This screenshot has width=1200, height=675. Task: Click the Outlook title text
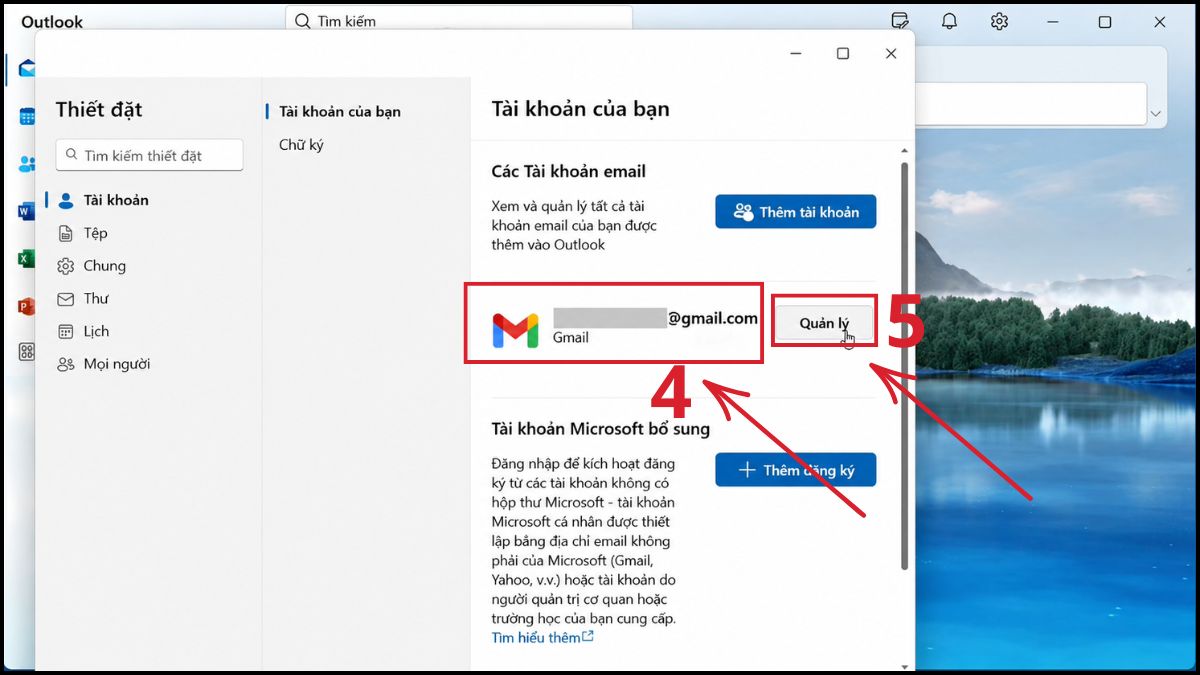tap(52, 21)
